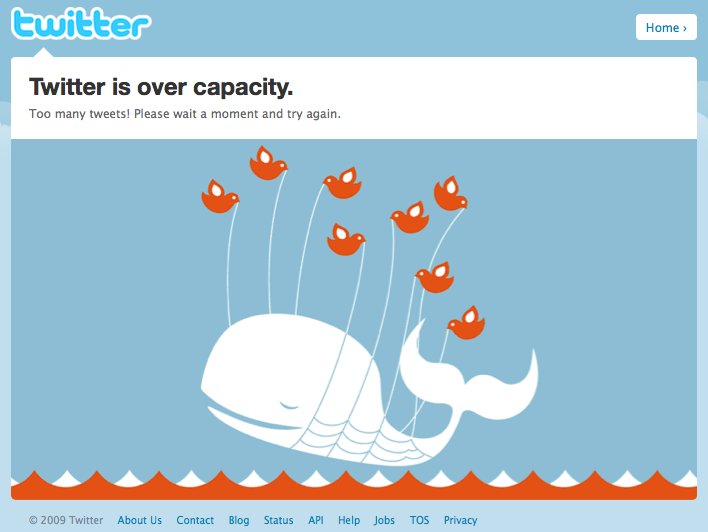The image size is (708, 532).
Task: Click the whale's closed eye
Action: click(289, 405)
